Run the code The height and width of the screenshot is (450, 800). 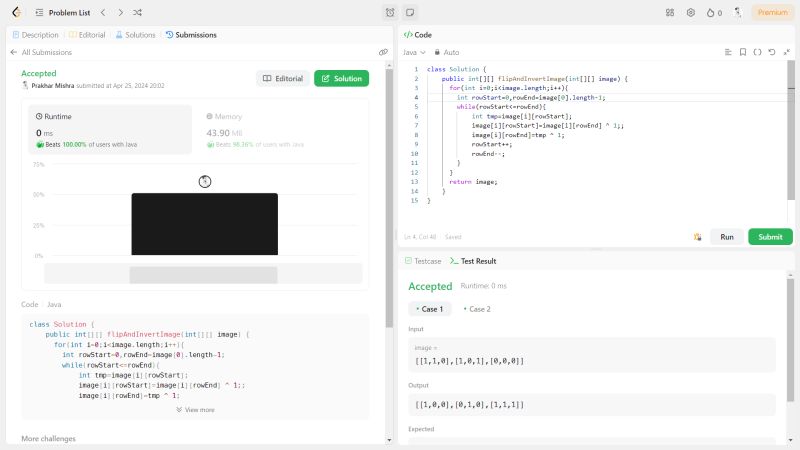(727, 237)
